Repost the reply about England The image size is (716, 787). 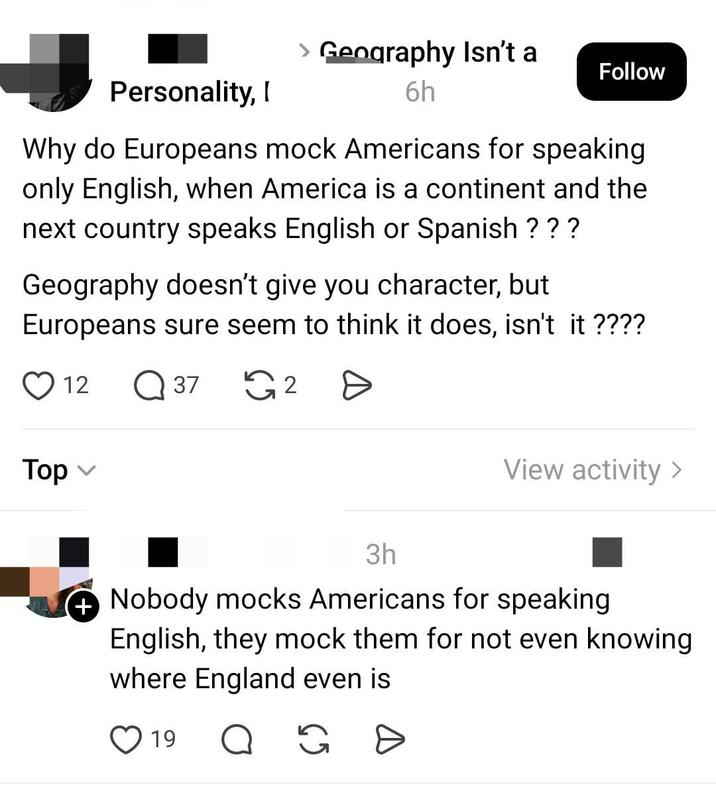click(x=314, y=740)
